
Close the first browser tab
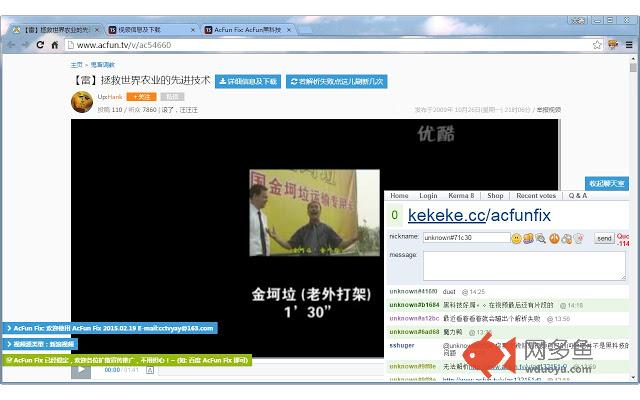(x=97, y=30)
